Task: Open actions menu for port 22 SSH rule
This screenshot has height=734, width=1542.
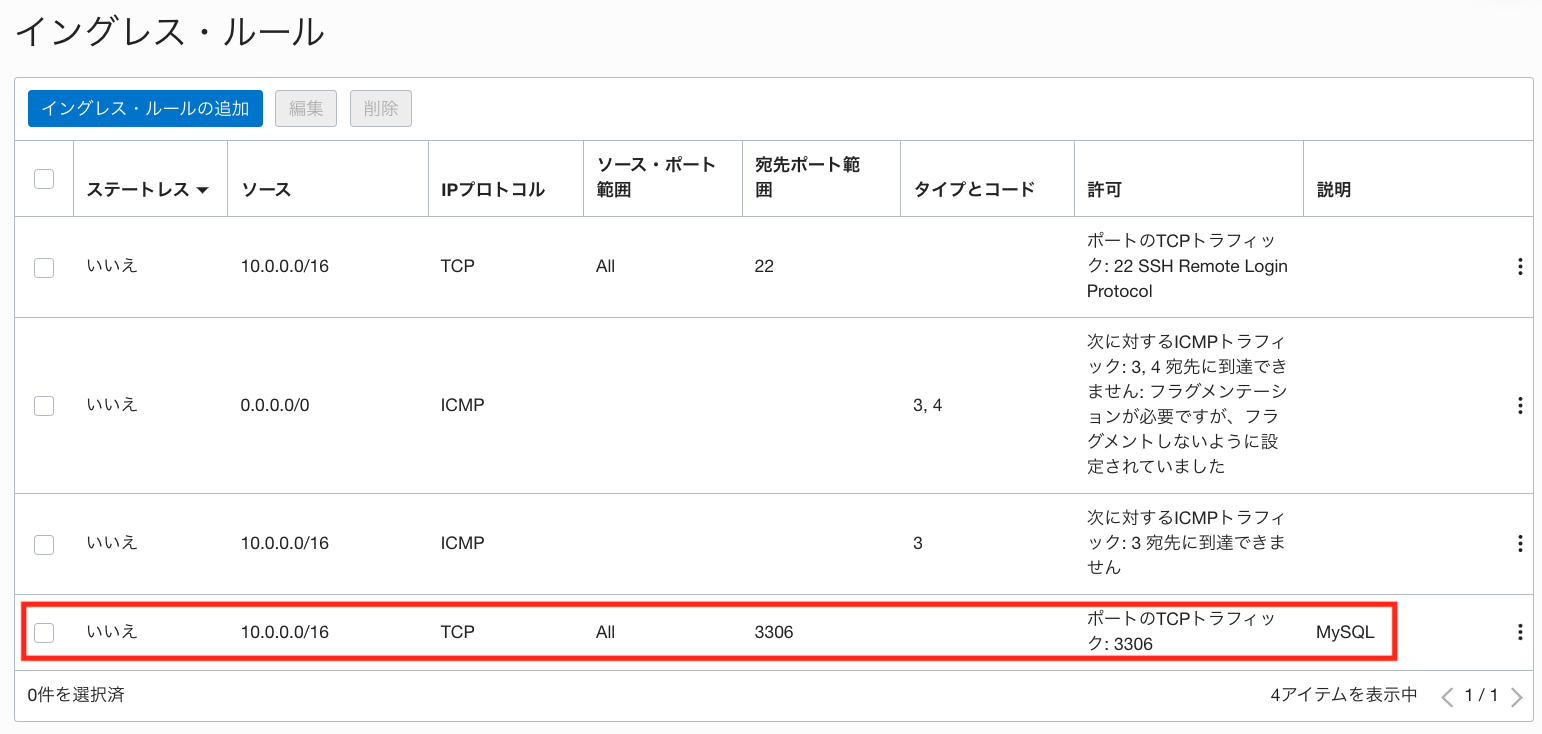Action: [x=1519, y=267]
